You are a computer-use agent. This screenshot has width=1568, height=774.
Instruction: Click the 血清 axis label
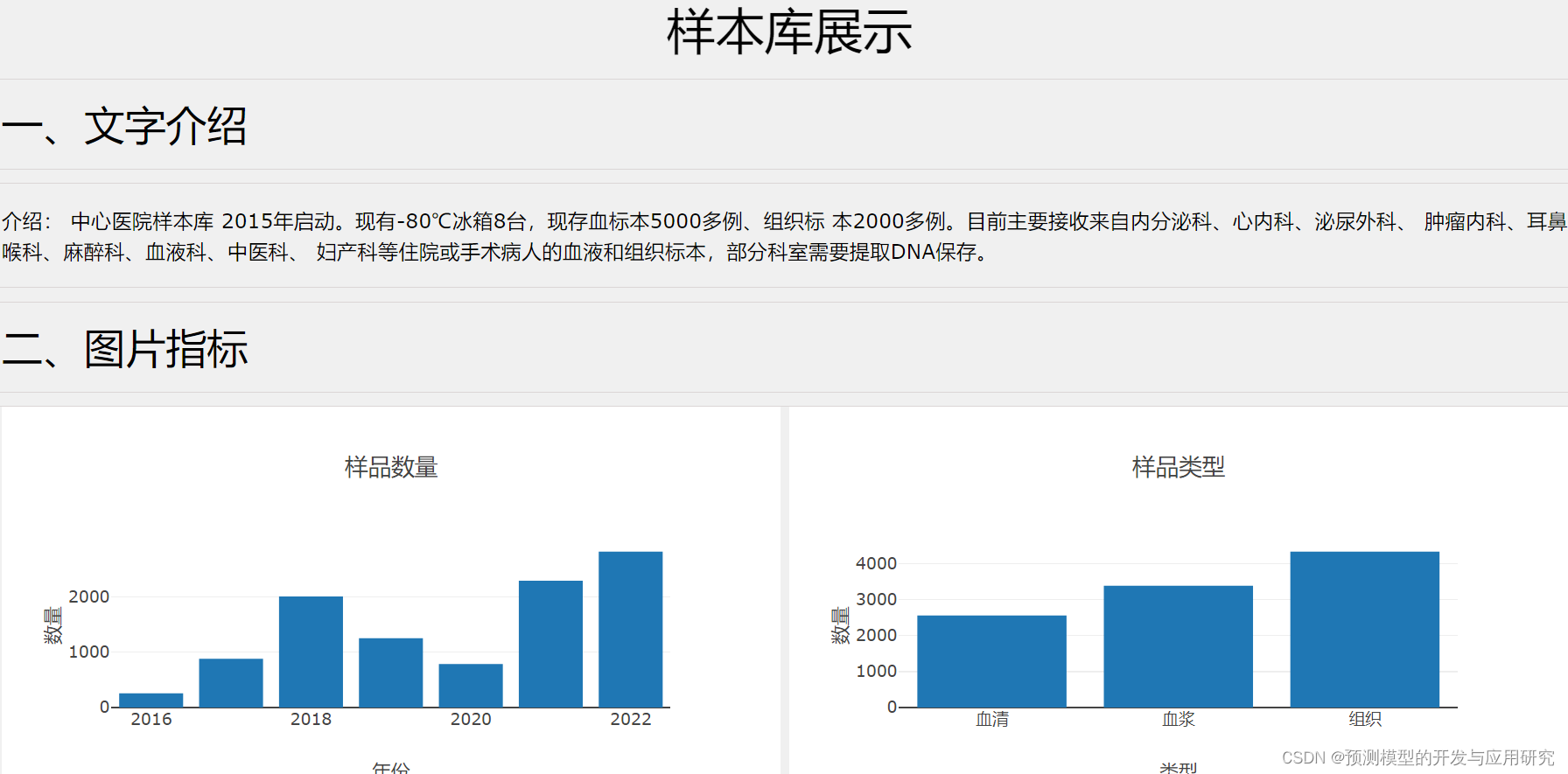pos(992,719)
